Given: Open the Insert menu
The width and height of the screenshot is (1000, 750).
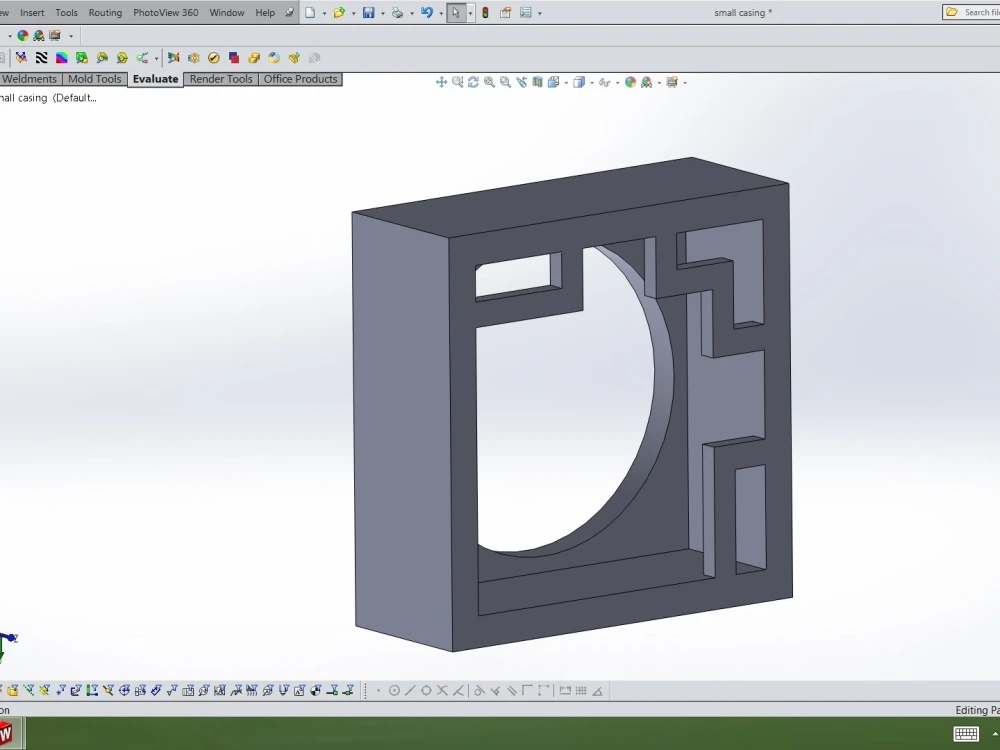Looking at the screenshot, I should [32, 13].
